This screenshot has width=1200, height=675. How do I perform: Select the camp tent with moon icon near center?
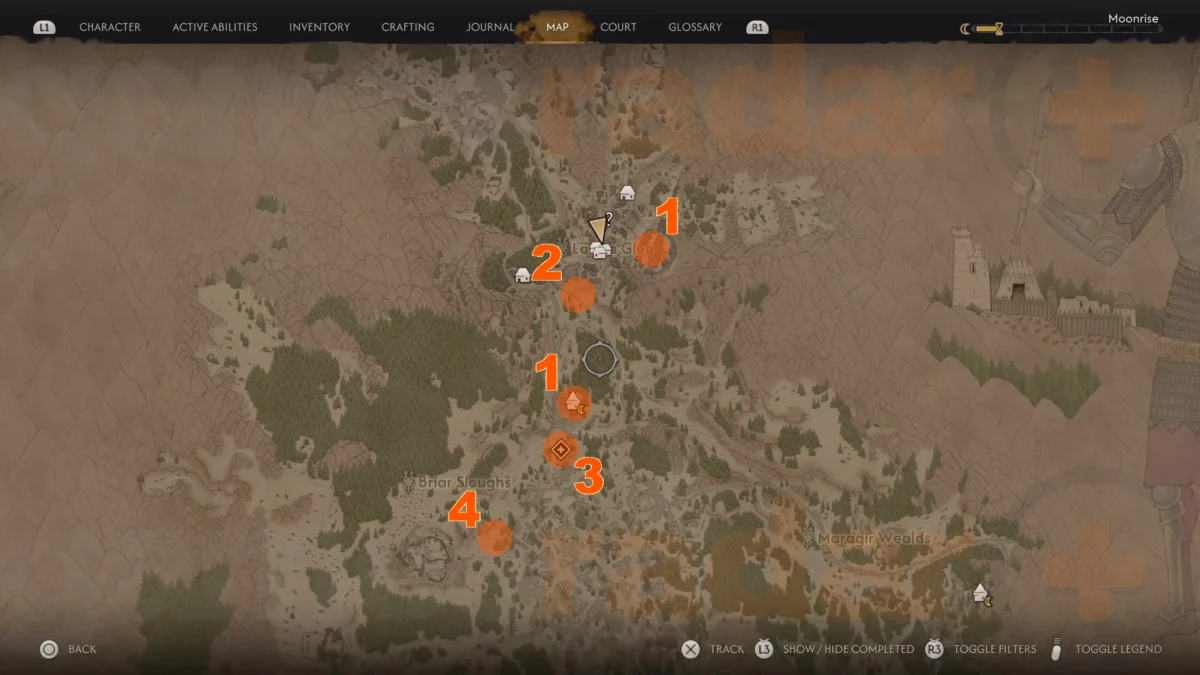pos(574,402)
